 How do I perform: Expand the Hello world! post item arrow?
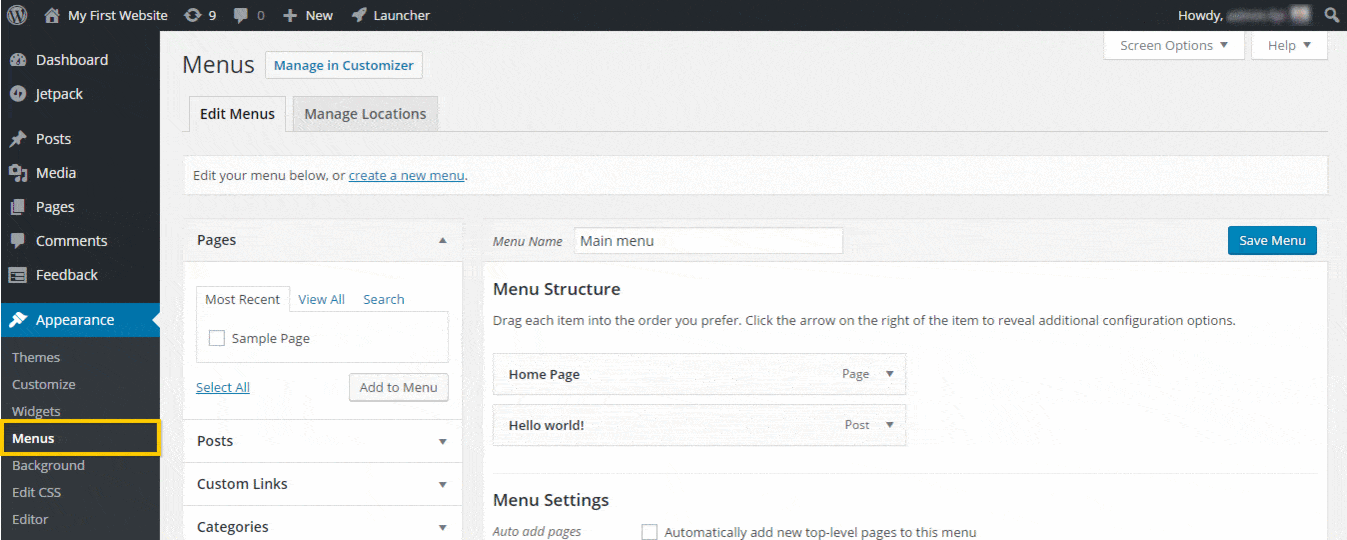pyautogui.click(x=889, y=425)
